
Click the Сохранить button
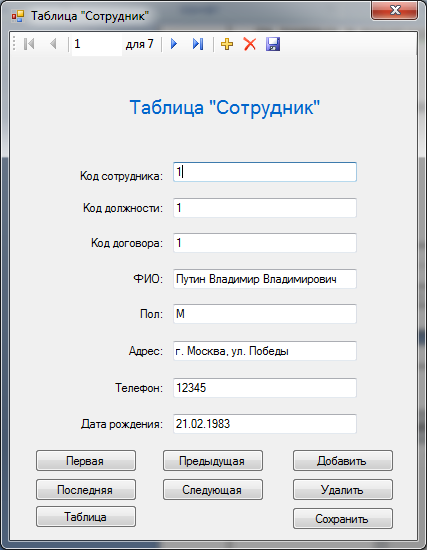[343, 518]
